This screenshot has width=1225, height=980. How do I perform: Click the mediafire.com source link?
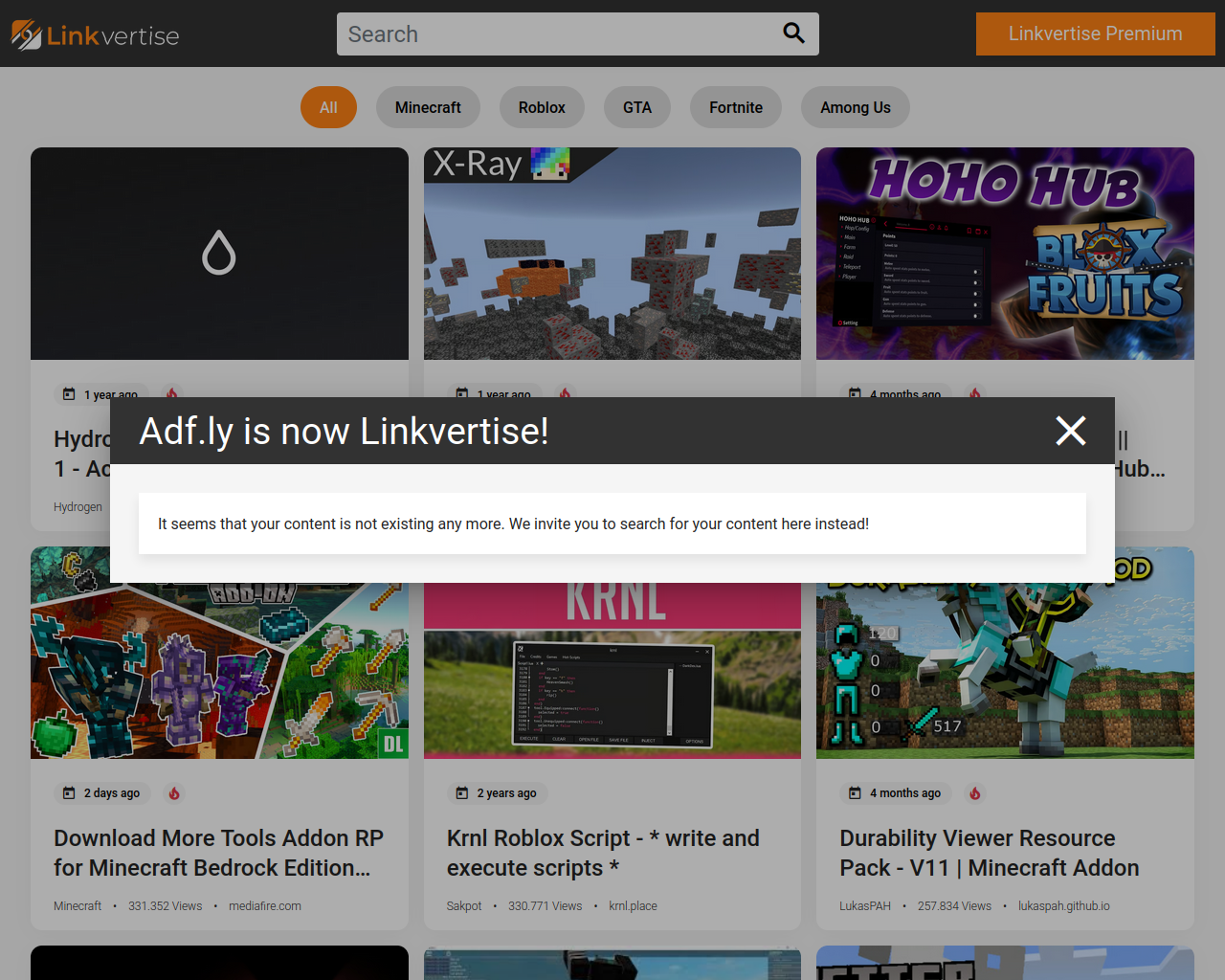[x=265, y=905]
